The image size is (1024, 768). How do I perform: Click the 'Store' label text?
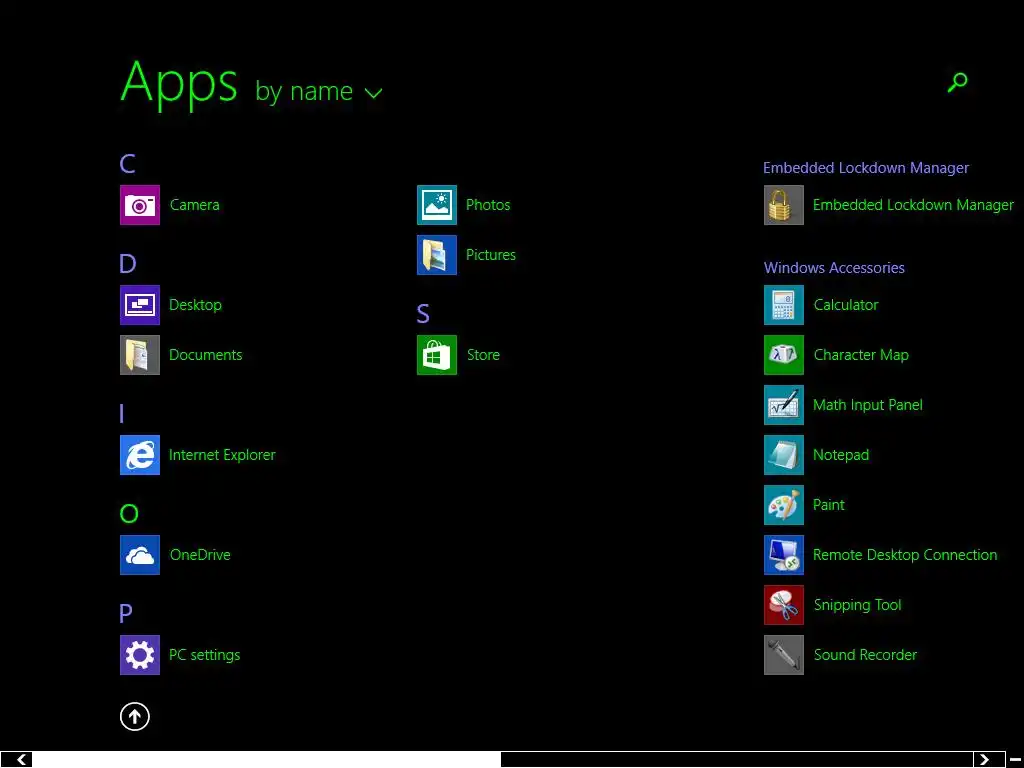483,355
